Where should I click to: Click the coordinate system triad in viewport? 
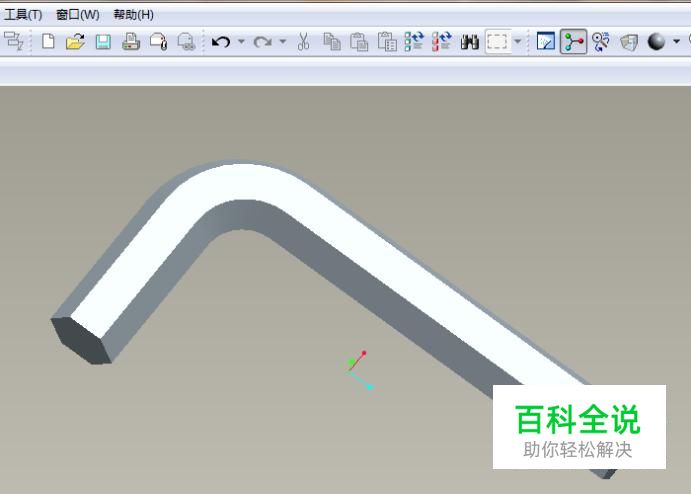point(360,371)
